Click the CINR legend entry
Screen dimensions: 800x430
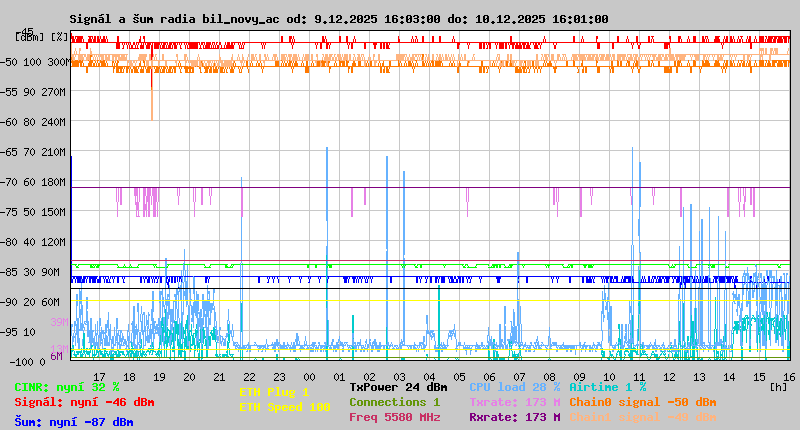(67, 387)
